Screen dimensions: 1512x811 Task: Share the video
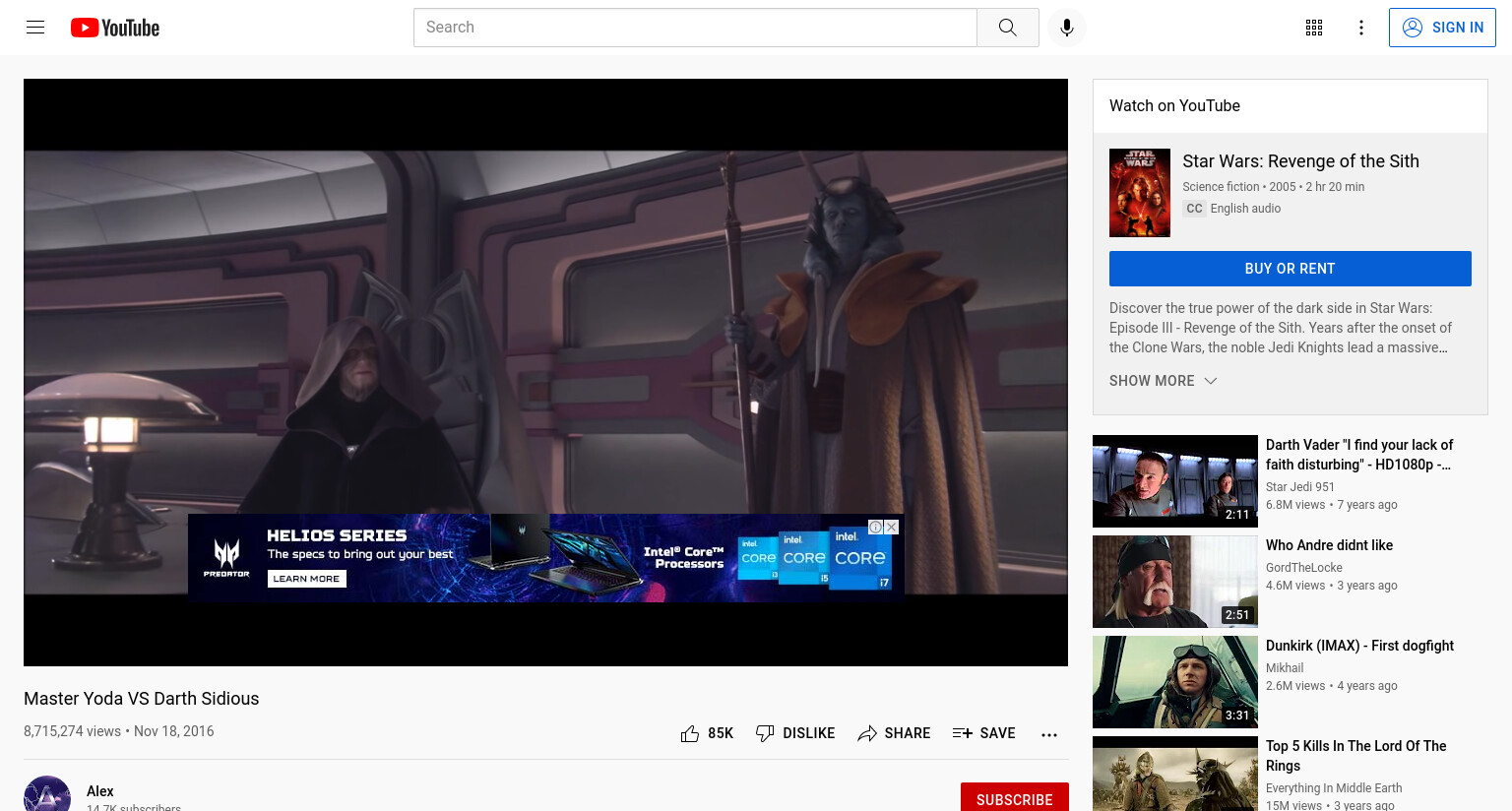[894, 733]
